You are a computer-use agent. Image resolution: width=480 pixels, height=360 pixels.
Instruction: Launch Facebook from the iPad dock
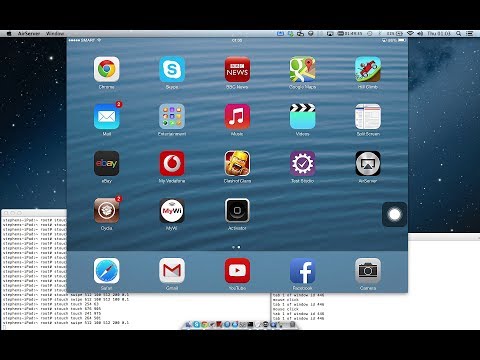click(x=302, y=271)
